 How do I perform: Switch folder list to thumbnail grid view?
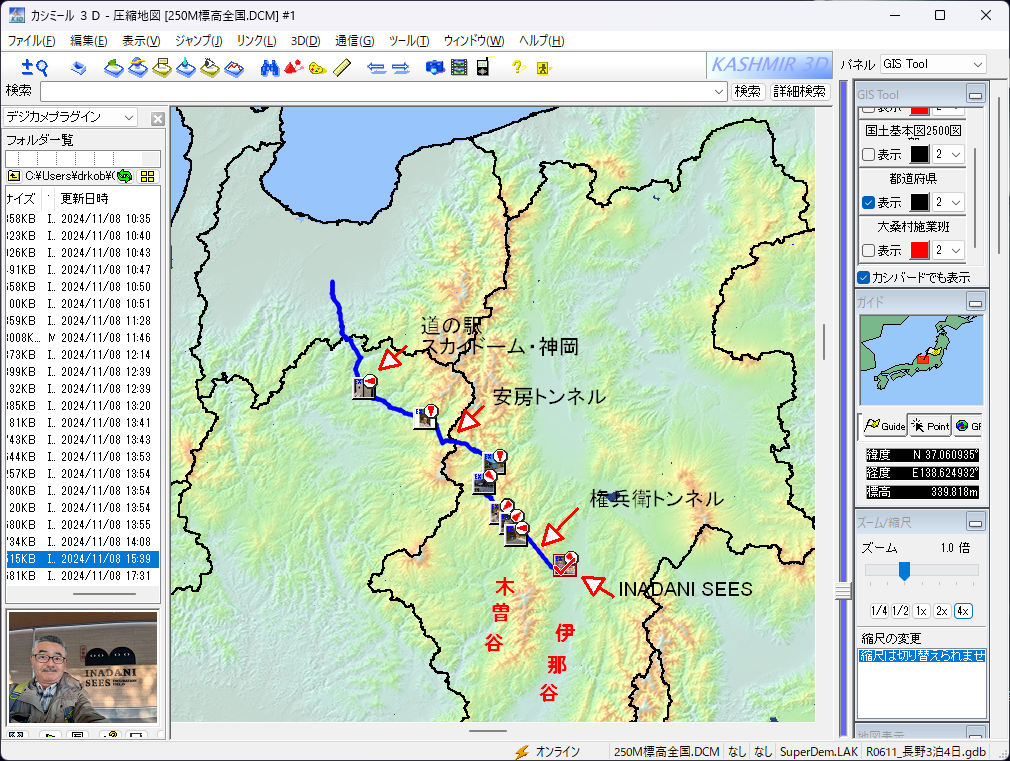(148, 176)
